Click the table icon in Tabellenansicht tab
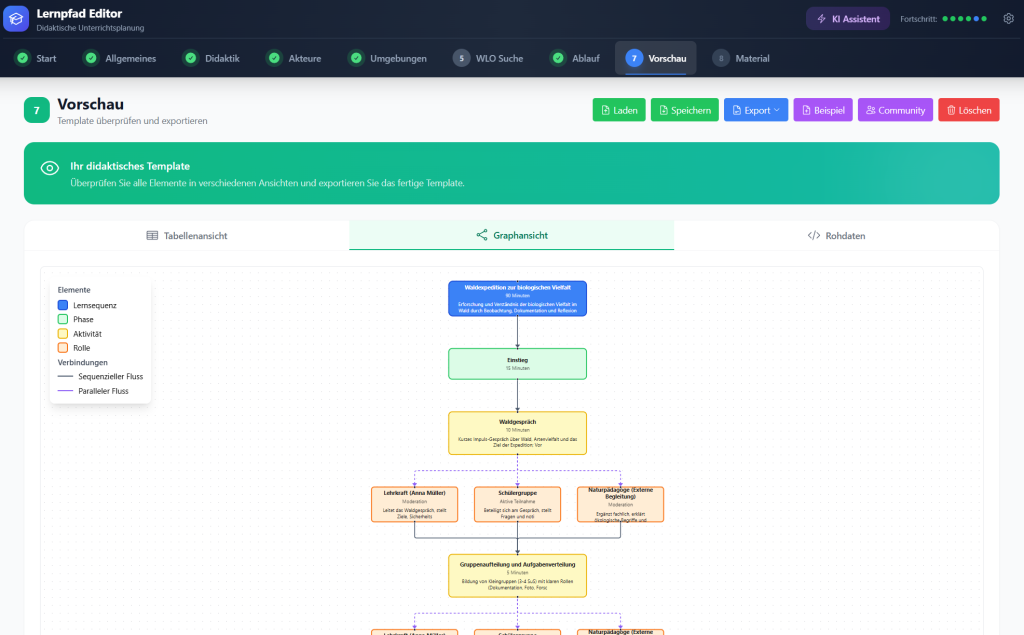The width and height of the screenshot is (1024, 635). 152,236
